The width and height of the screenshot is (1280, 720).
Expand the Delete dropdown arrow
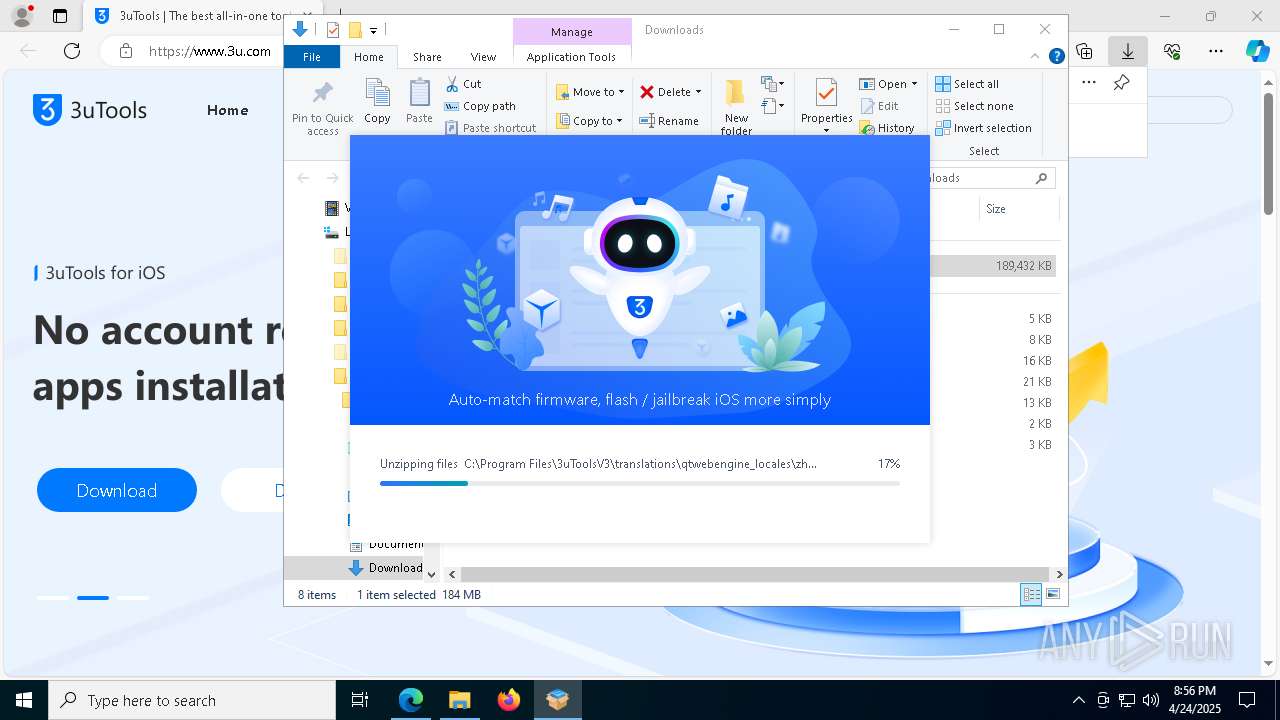(698, 92)
